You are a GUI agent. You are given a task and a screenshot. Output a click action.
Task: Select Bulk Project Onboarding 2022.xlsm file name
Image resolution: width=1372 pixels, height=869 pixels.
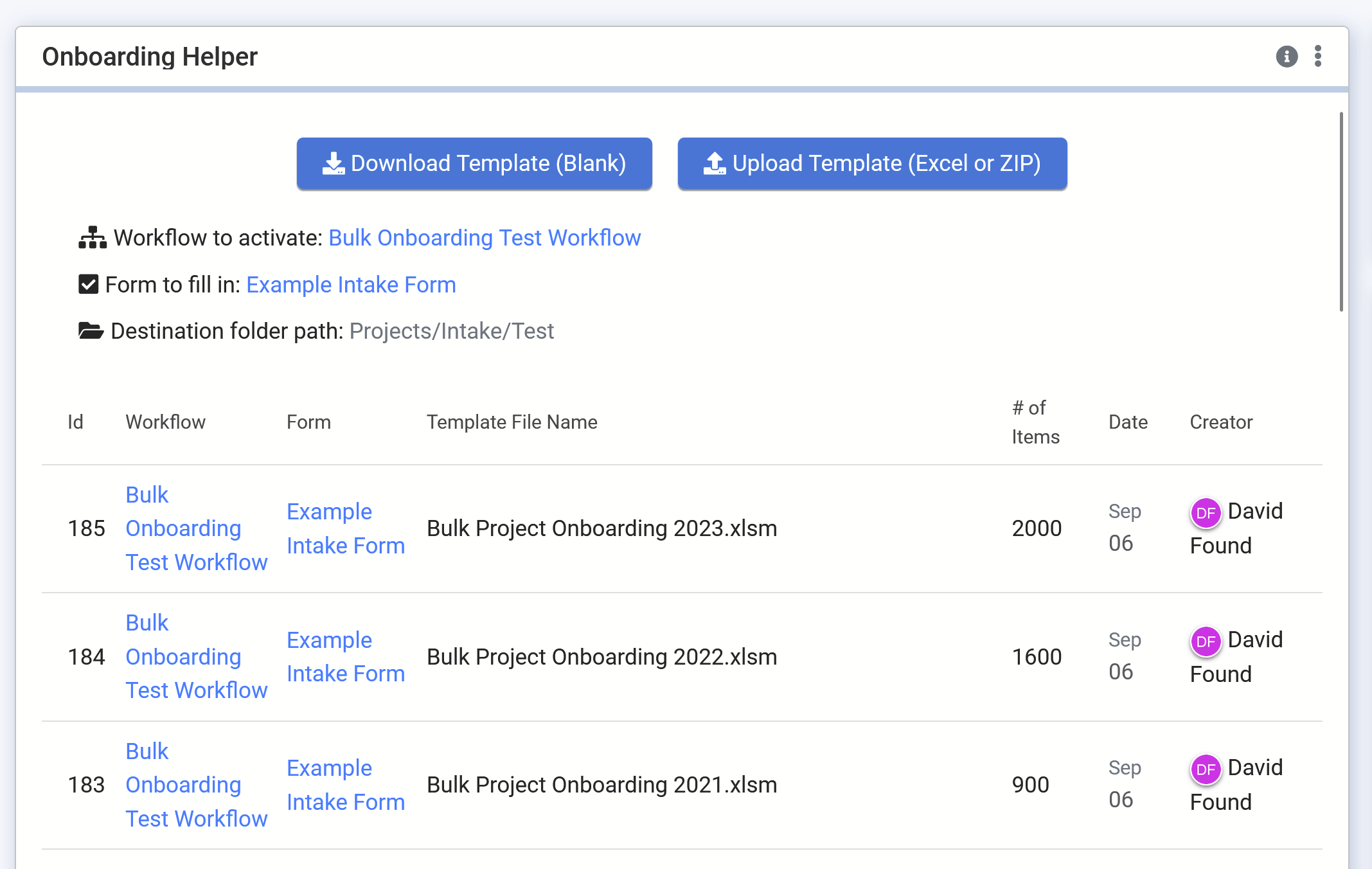pyautogui.click(x=601, y=657)
